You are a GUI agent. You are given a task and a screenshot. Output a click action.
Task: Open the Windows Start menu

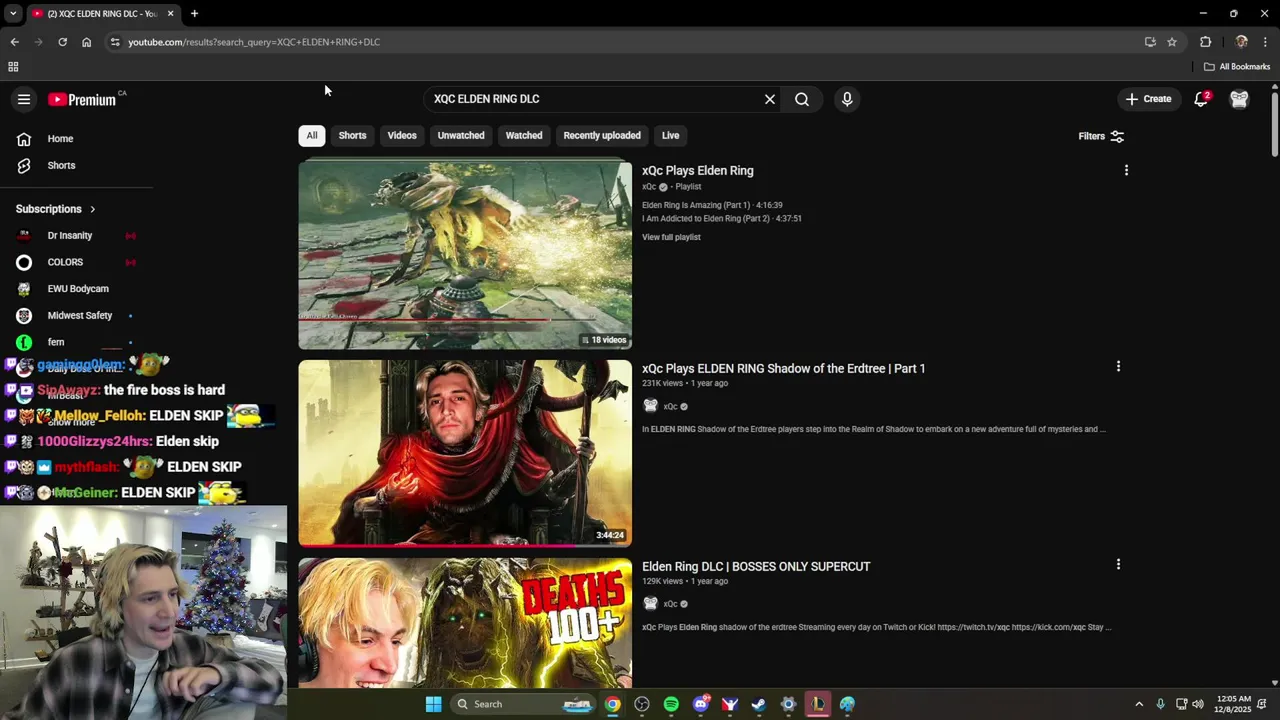[433, 704]
